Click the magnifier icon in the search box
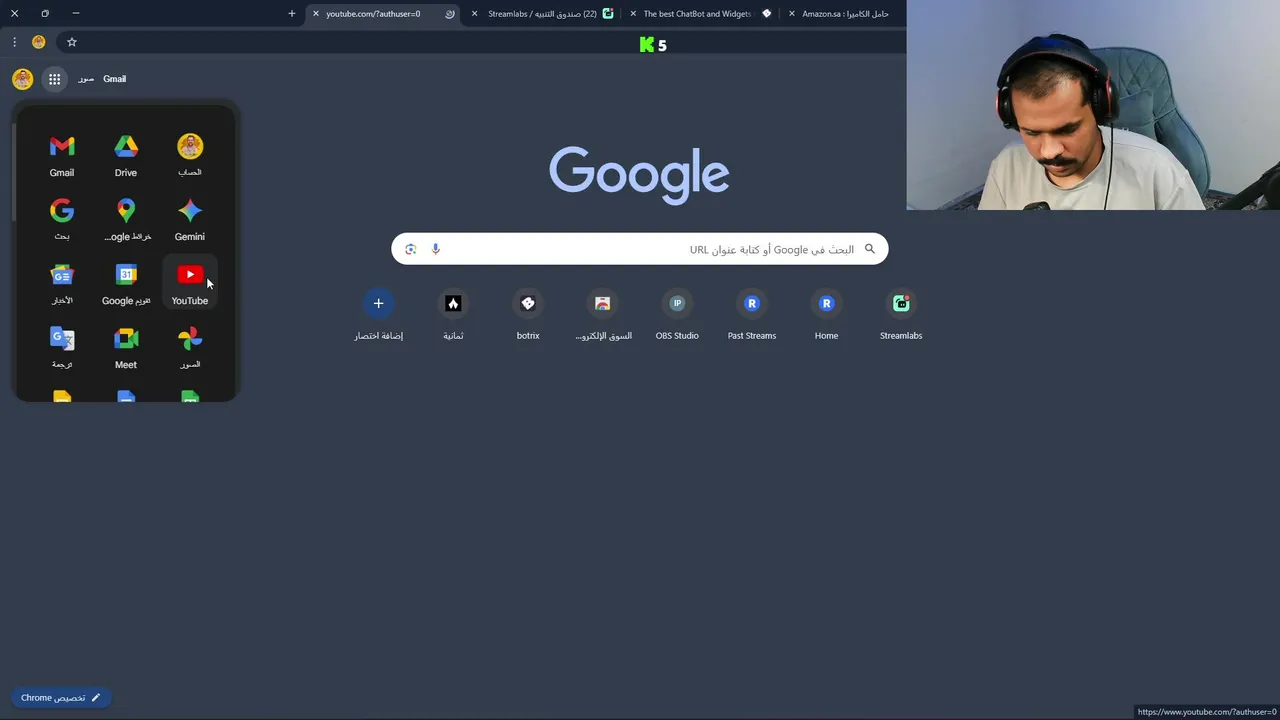The image size is (1280, 720). point(869,249)
